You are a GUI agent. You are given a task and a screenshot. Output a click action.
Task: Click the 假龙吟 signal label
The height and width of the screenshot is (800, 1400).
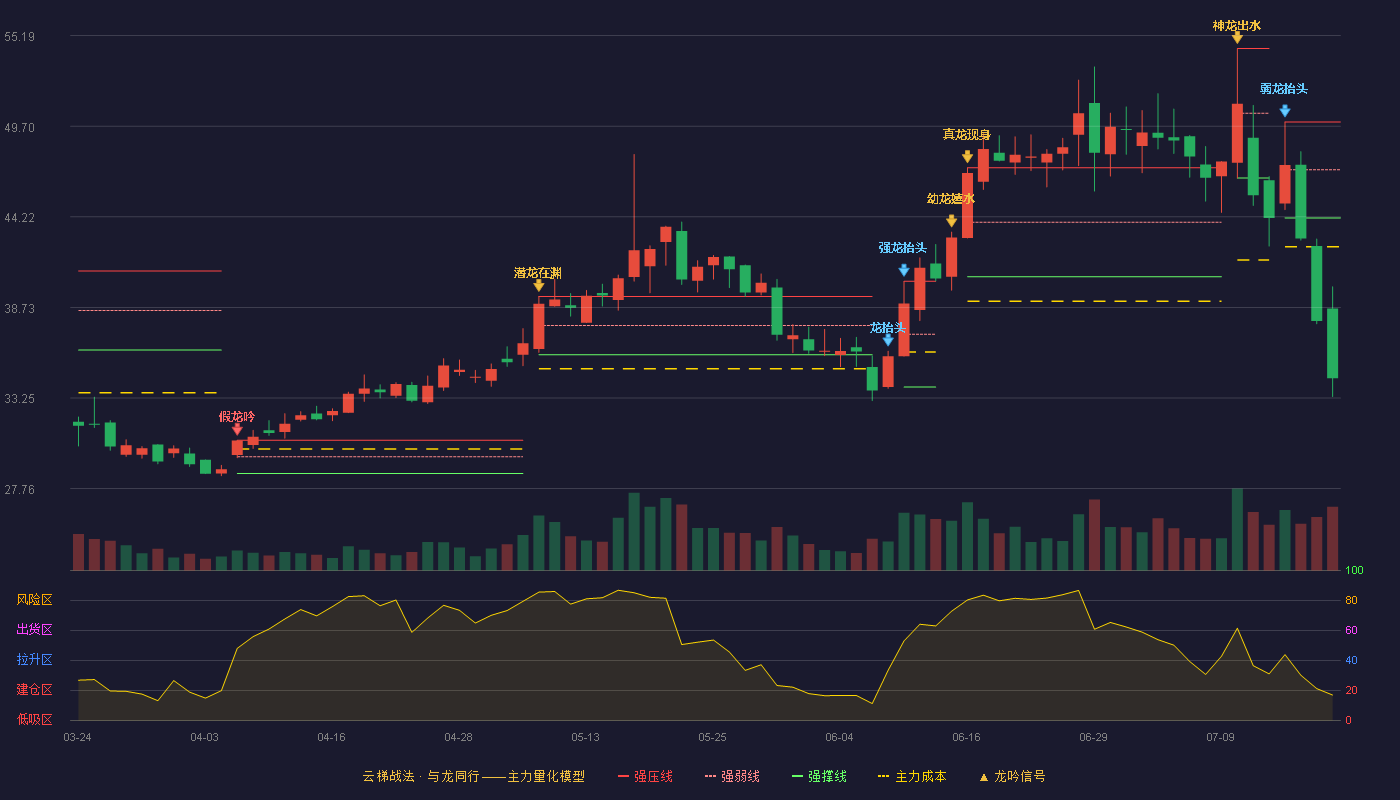(x=237, y=417)
